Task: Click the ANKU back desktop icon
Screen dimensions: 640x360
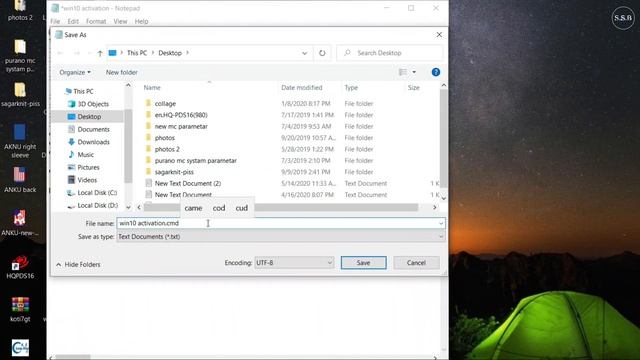Action: pos(20,180)
